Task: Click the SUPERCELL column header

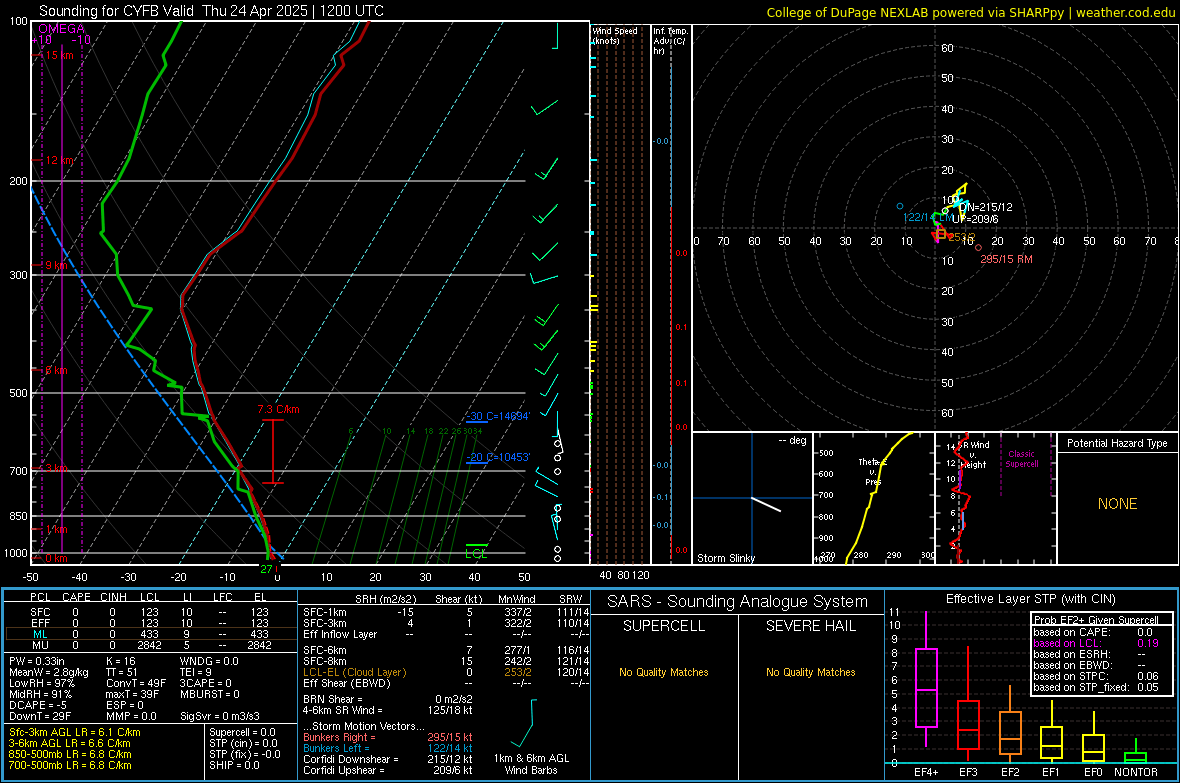Action: [x=664, y=626]
